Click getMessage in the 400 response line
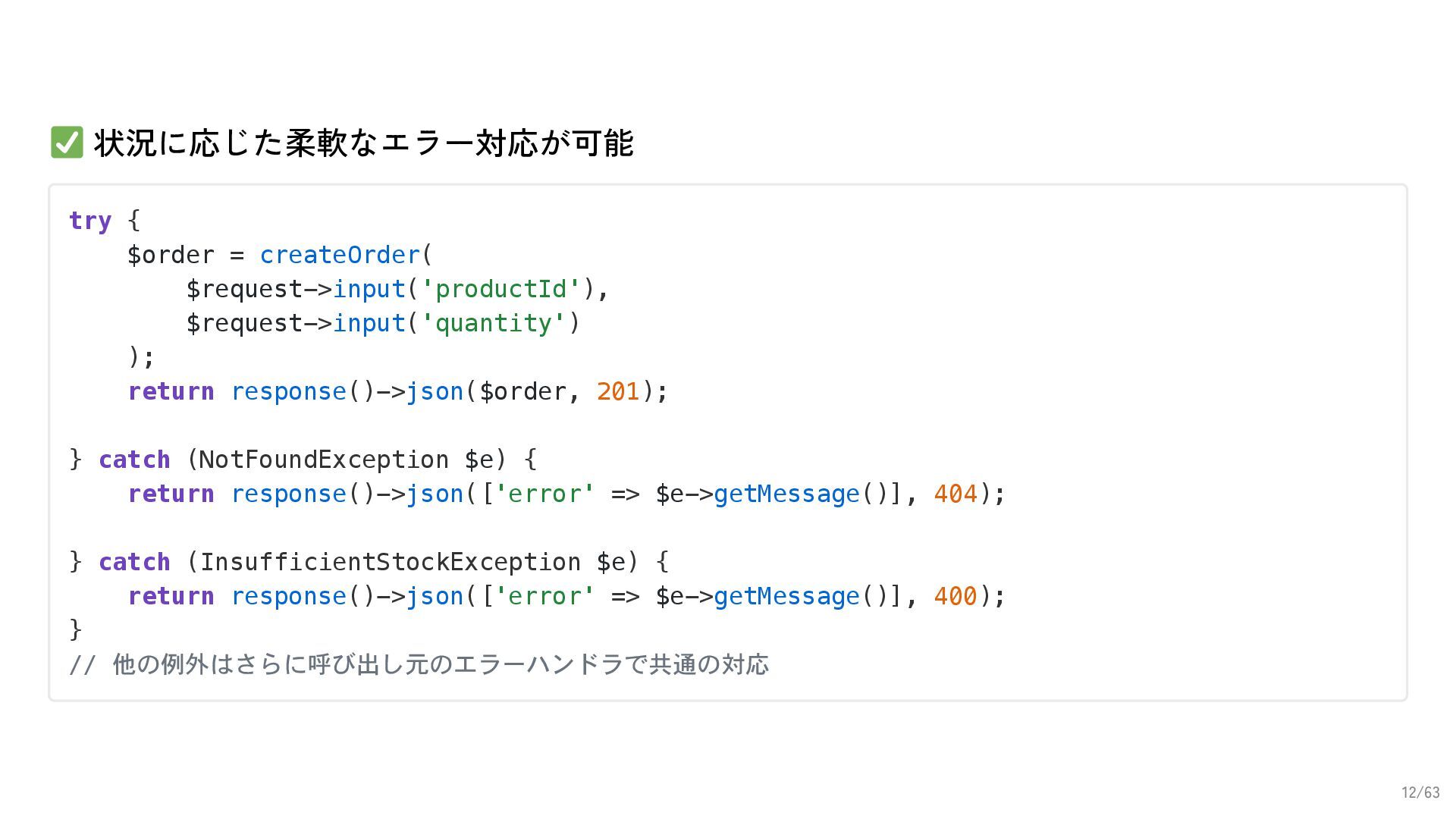This screenshot has width=1456, height=819. click(786, 596)
